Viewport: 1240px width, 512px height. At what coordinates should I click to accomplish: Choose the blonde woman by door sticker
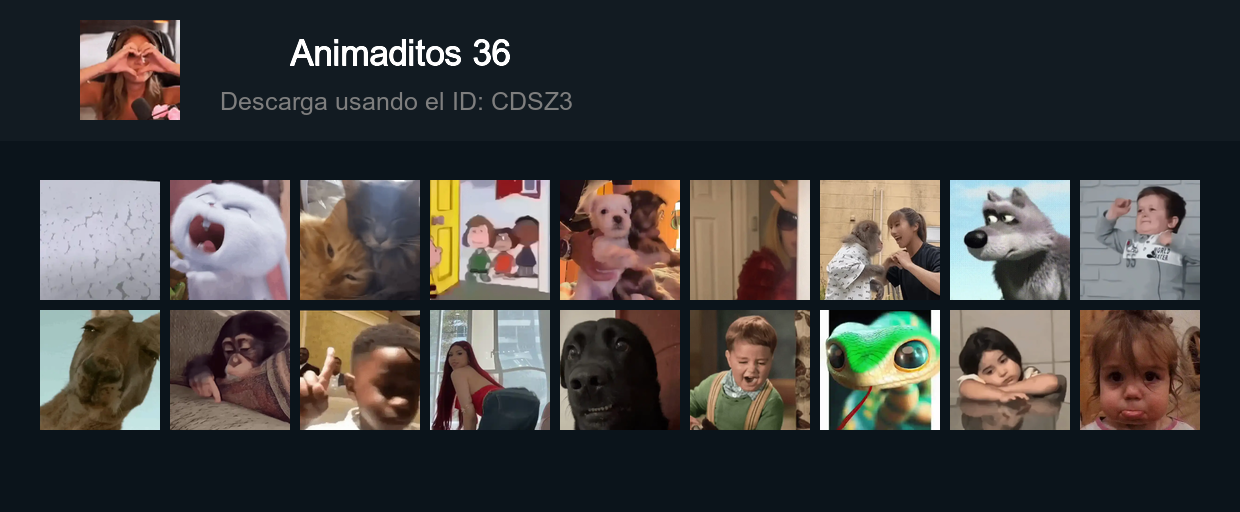[750, 240]
